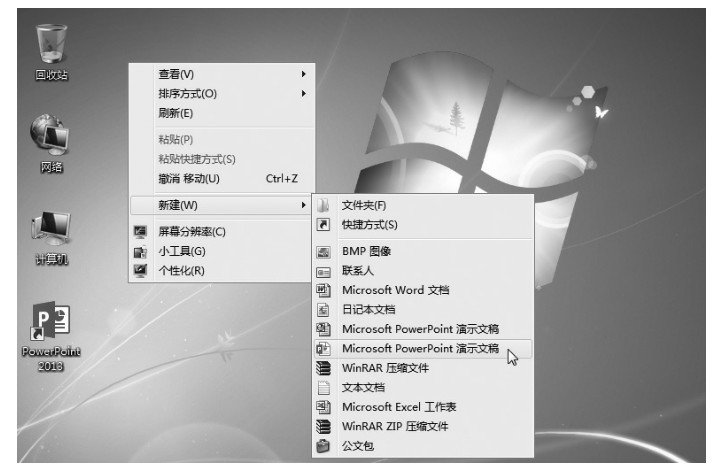Choose the highlighted Microsoft PowerPoint 演示文稿 entry
The image size is (718, 471).
pos(422,349)
